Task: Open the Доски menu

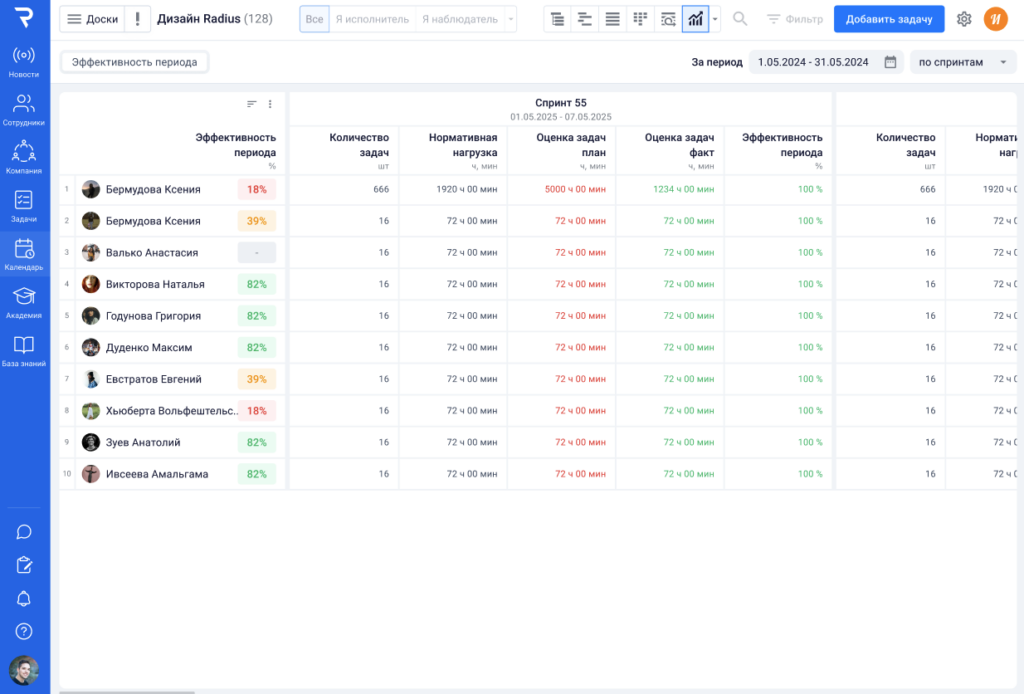Action: click(x=92, y=19)
